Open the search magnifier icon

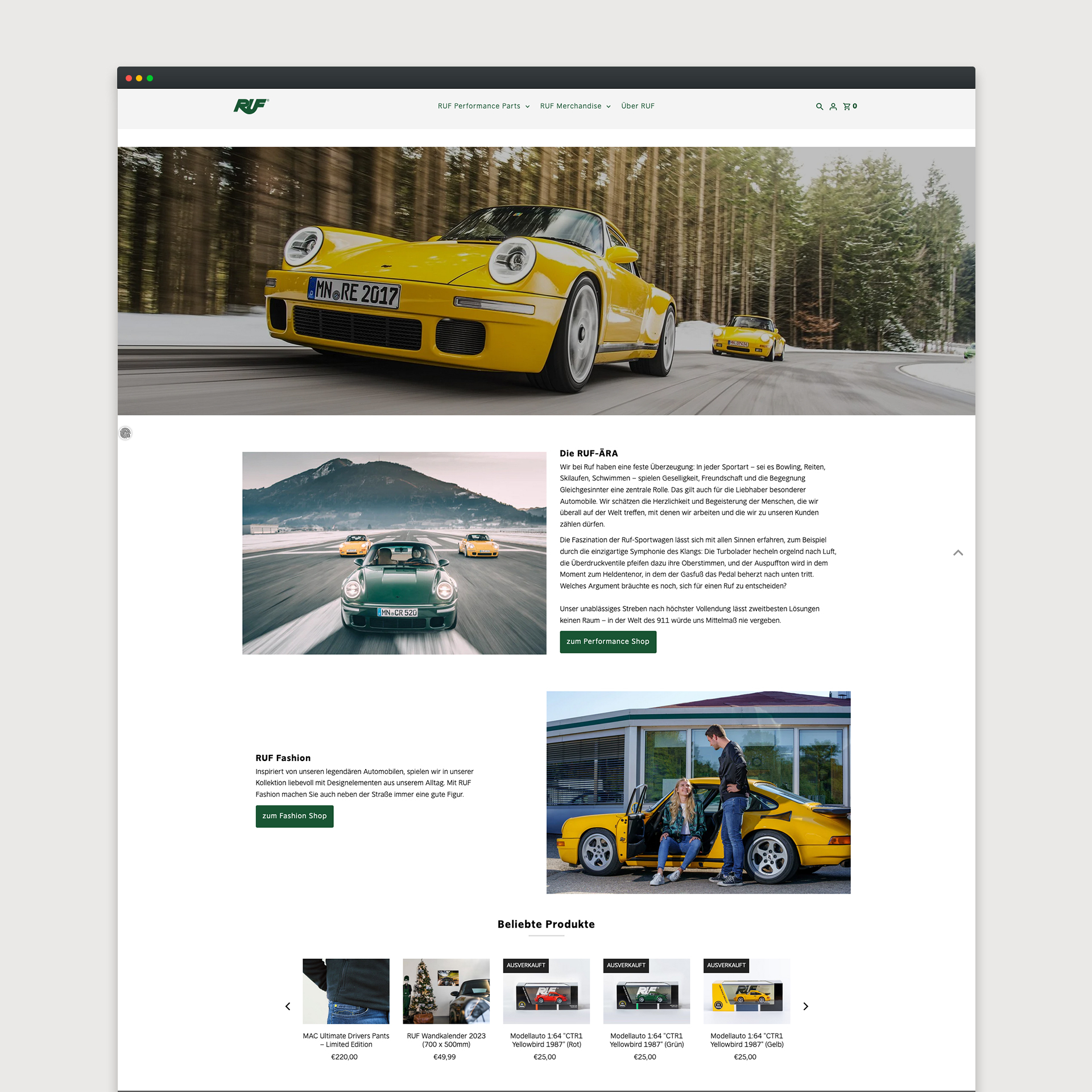pos(820,106)
